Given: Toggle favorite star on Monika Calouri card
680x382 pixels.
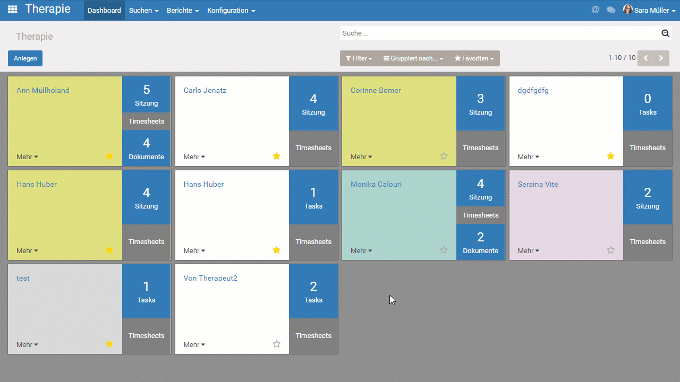Looking at the screenshot, I should (x=443, y=250).
